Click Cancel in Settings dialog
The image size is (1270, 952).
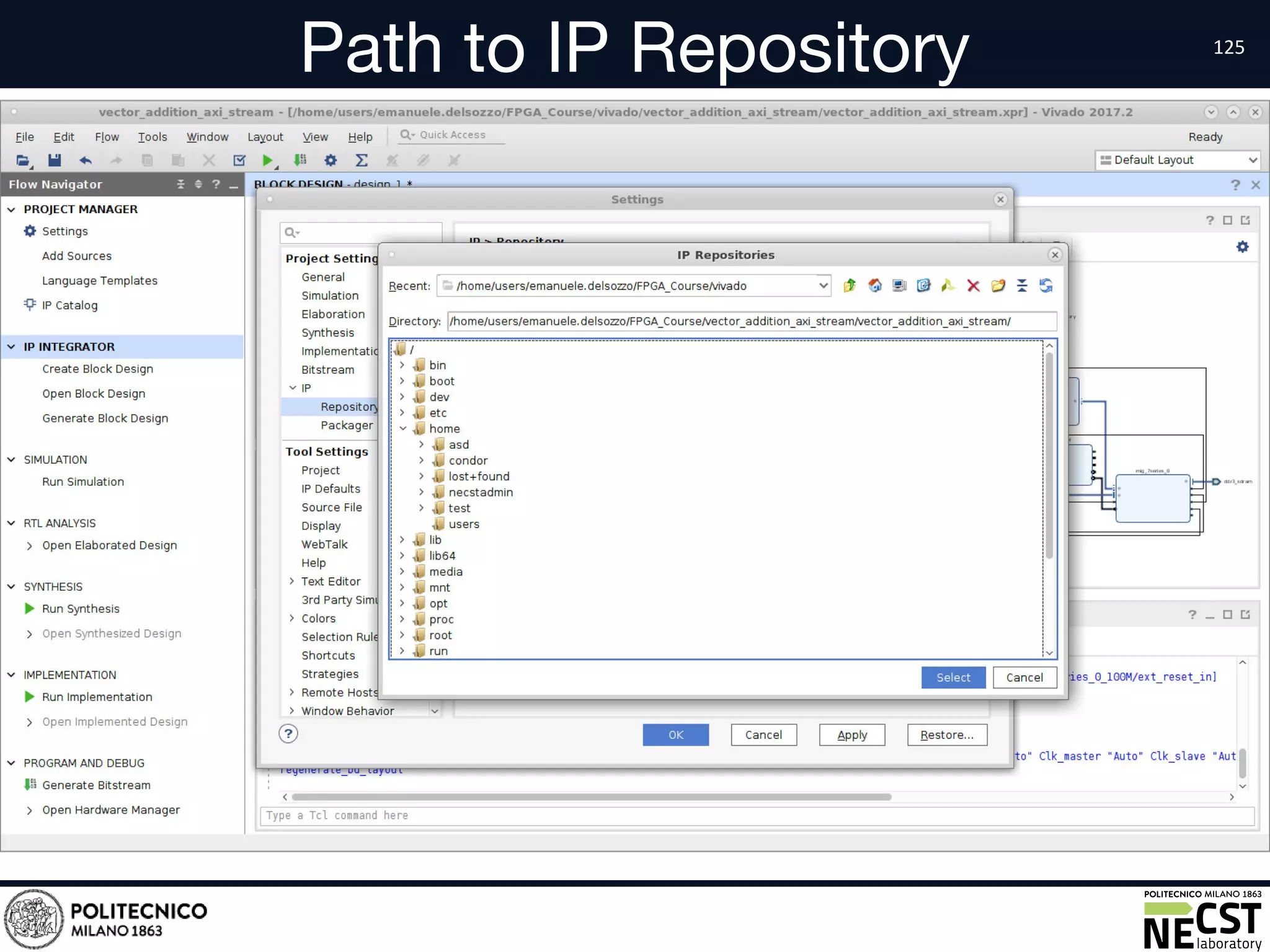[763, 734]
